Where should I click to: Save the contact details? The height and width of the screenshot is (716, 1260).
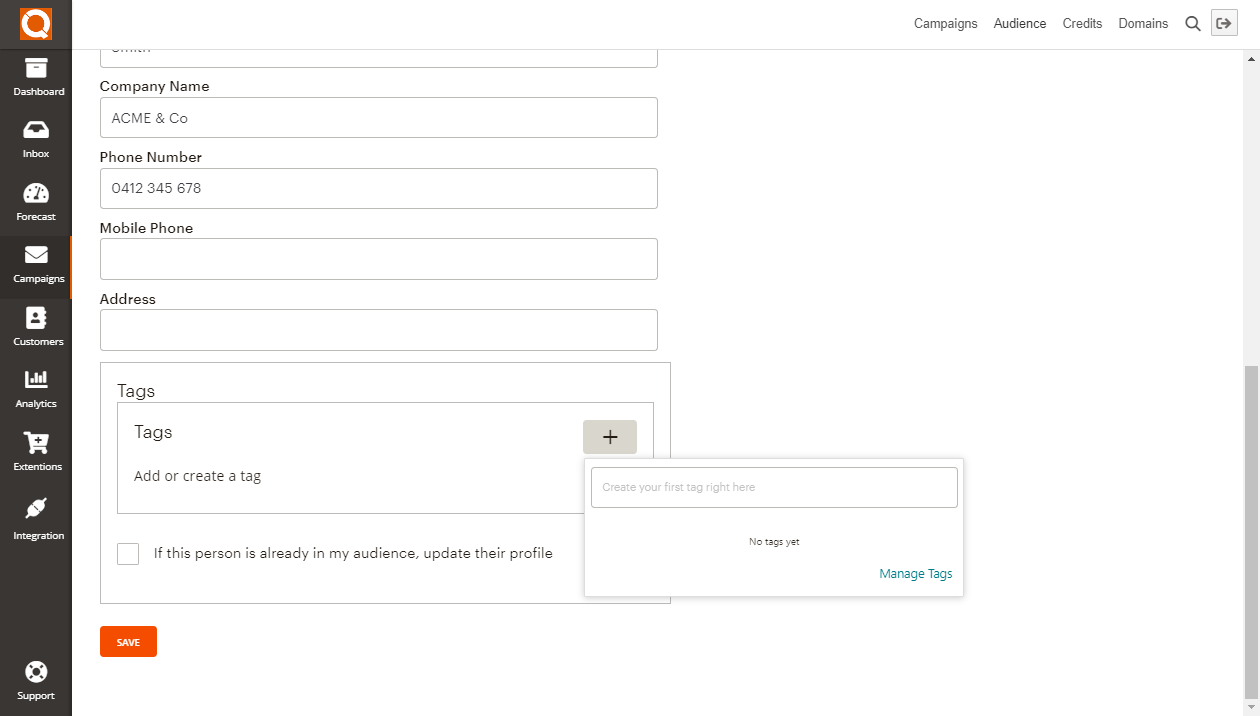(128, 641)
